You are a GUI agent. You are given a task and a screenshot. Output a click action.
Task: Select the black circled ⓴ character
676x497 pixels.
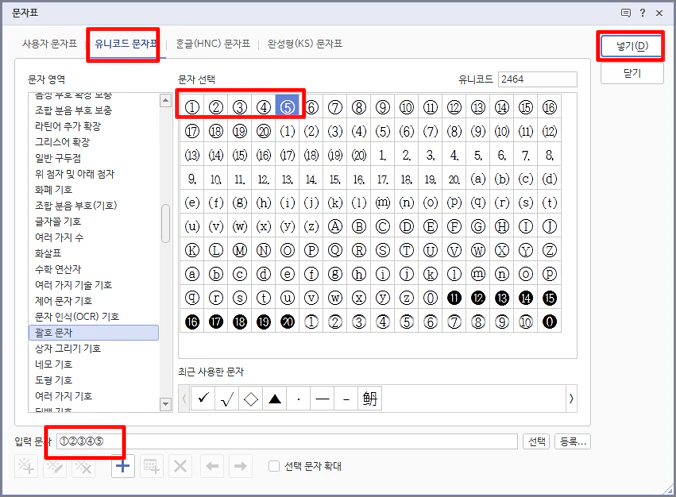tap(288, 322)
